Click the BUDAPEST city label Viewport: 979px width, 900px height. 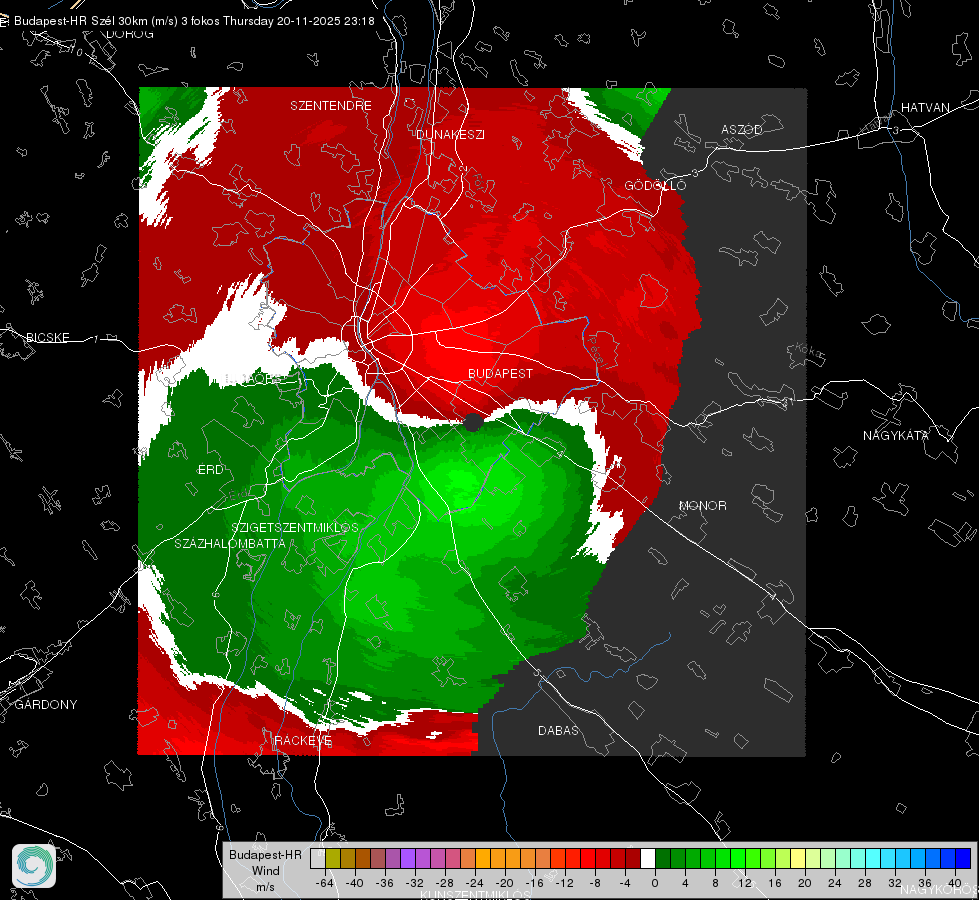tap(501, 373)
